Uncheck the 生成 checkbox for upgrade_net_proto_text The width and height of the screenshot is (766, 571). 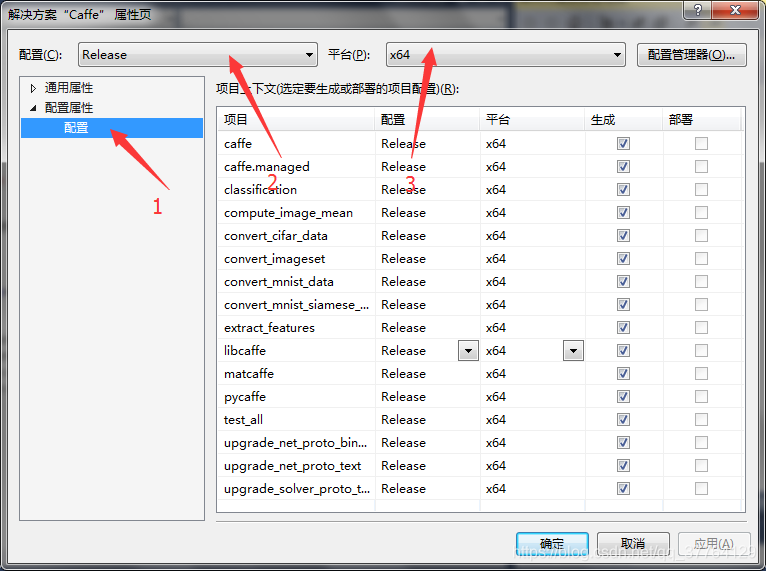coord(623,465)
